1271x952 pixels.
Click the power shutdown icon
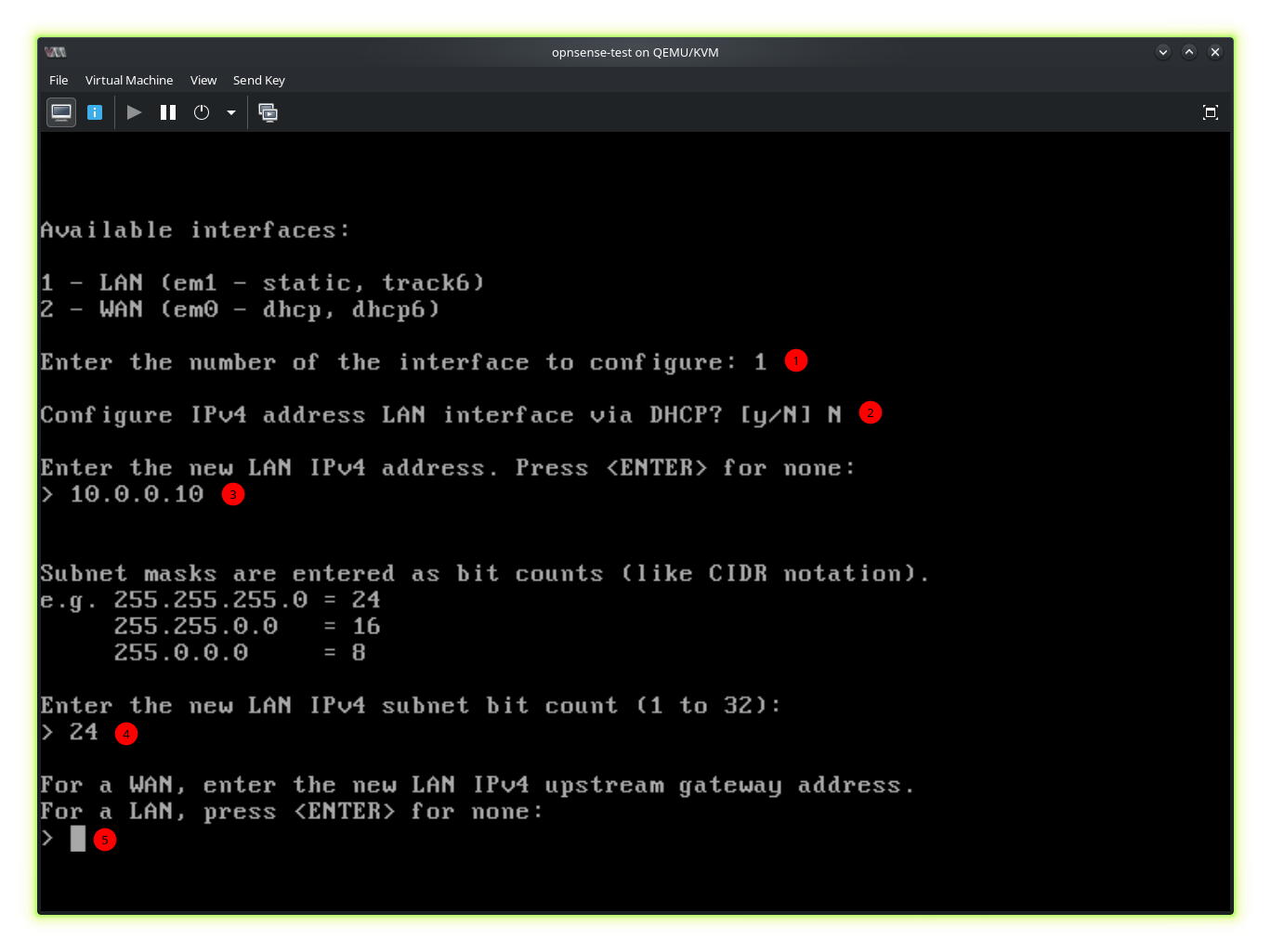[x=202, y=112]
